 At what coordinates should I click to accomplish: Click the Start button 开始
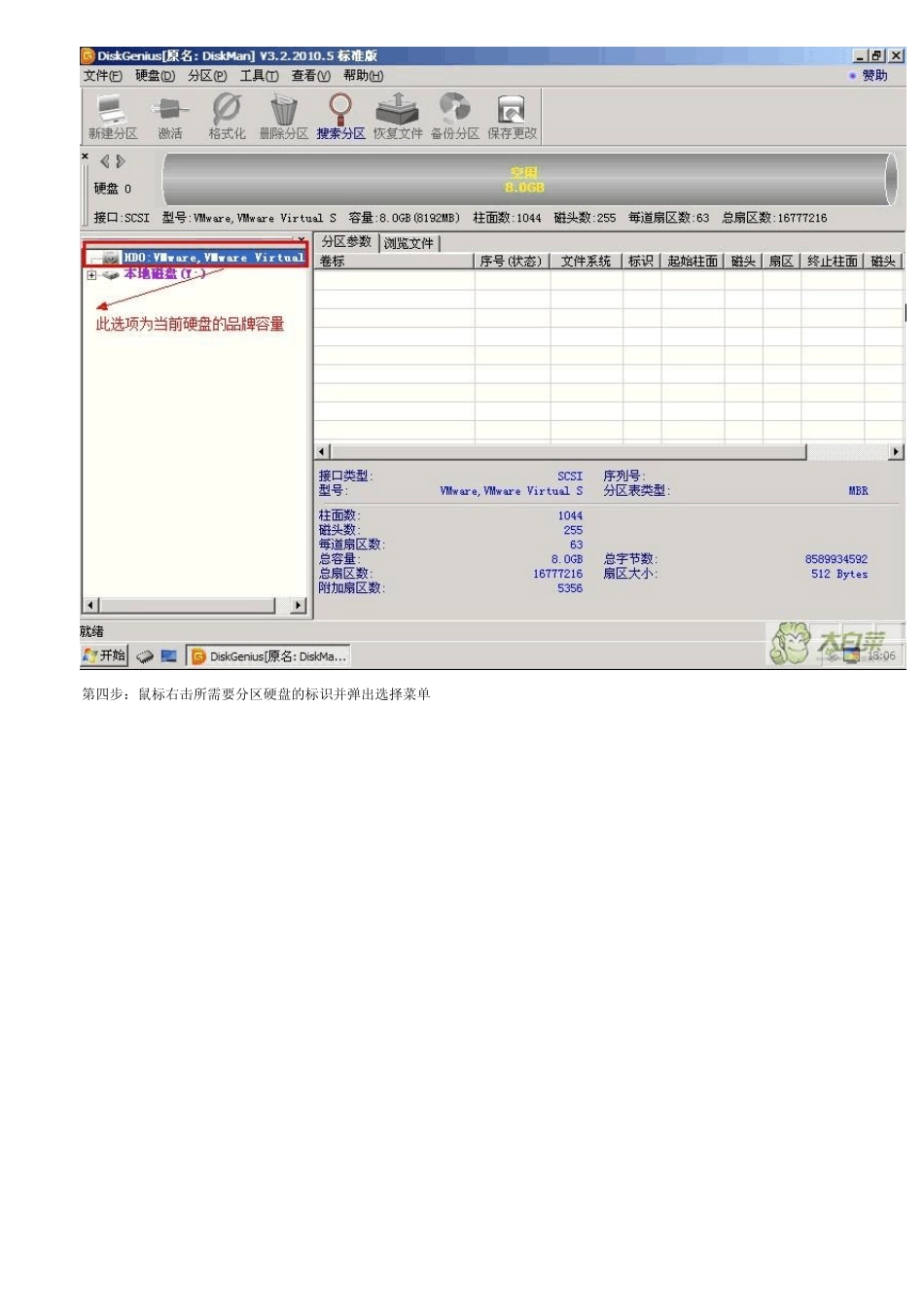(104, 656)
